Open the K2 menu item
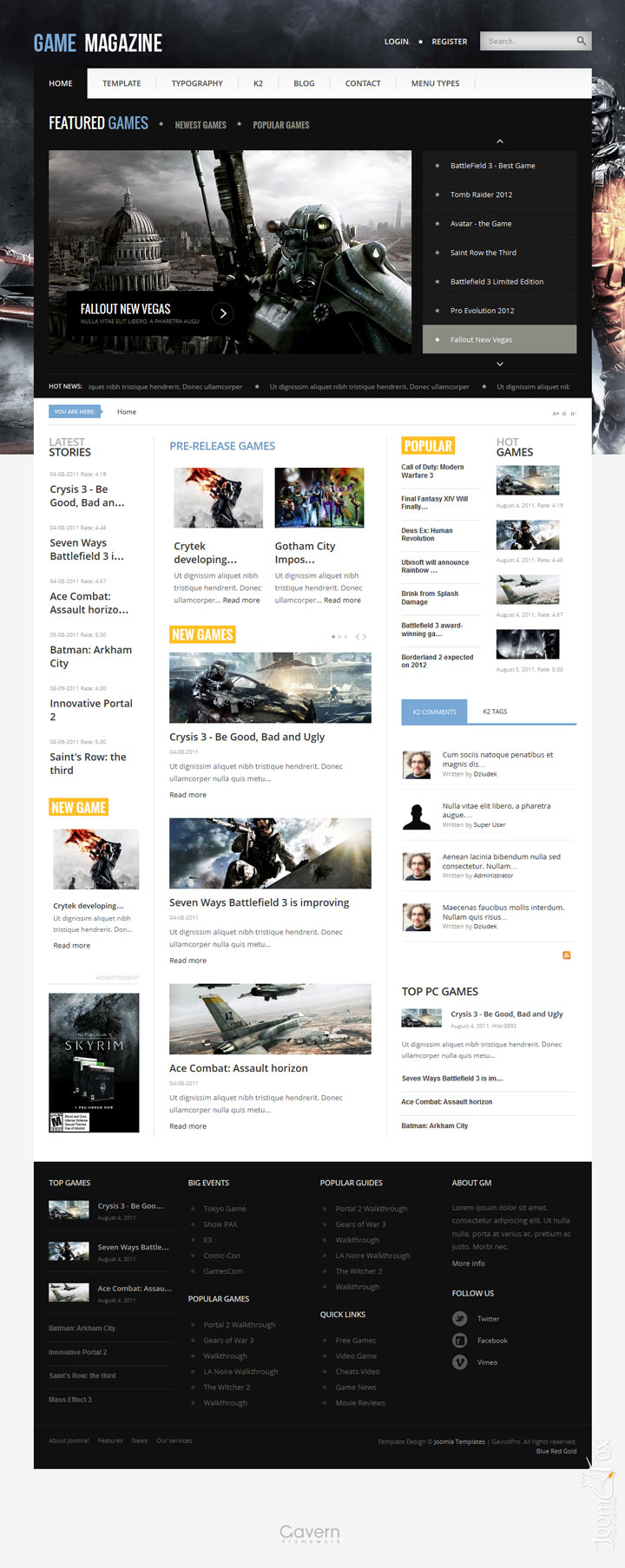The height and width of the screenshot is (1568, 625). [x=258, y=83]
